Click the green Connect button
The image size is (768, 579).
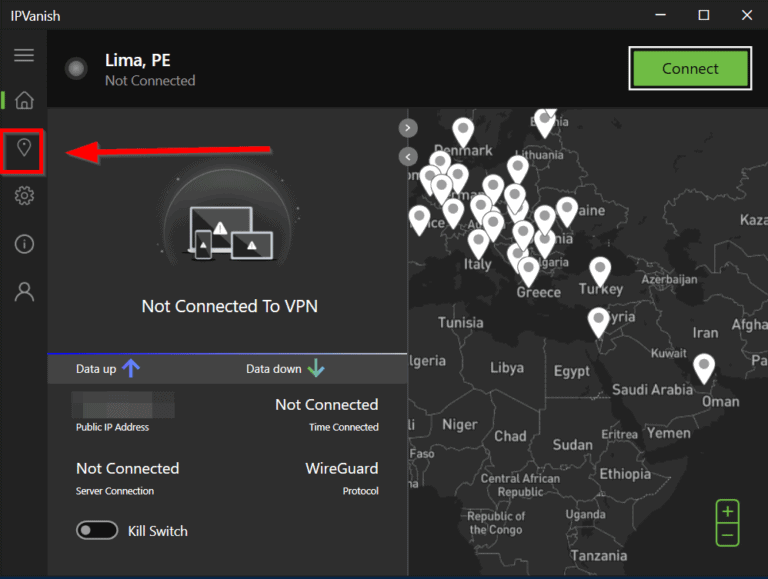690,69
